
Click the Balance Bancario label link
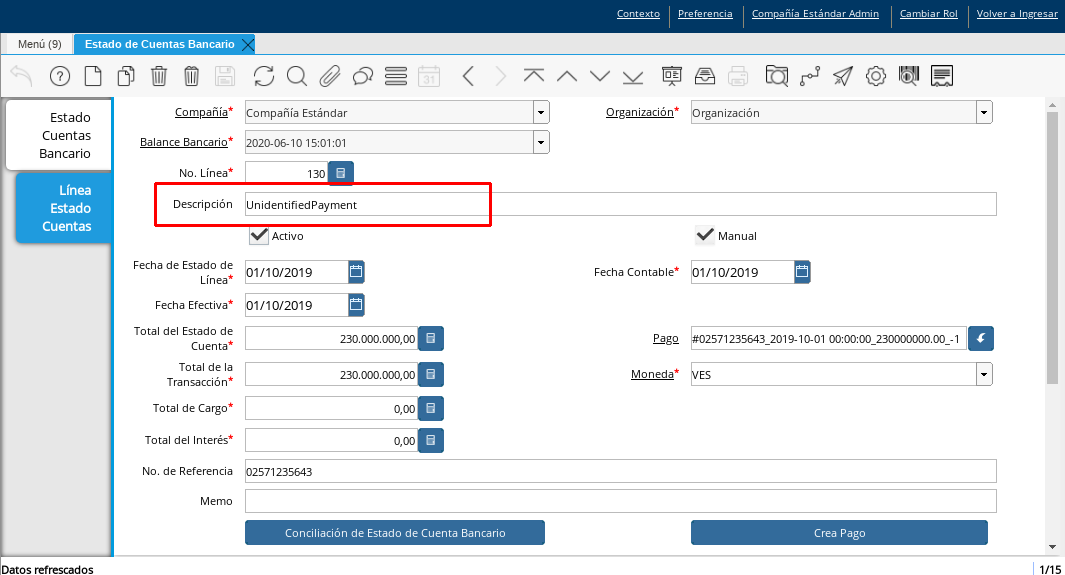tap(183, 142)
